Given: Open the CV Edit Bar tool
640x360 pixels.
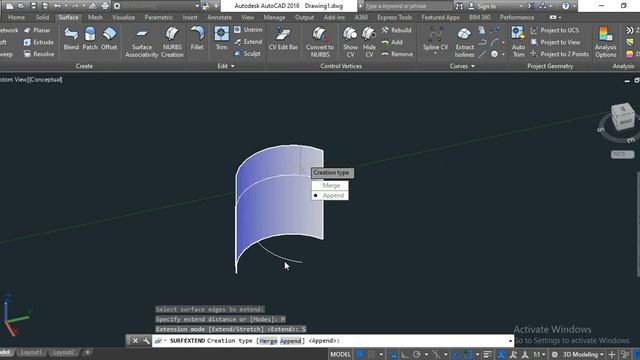Looking at the screenshot, I should (283, 39).
